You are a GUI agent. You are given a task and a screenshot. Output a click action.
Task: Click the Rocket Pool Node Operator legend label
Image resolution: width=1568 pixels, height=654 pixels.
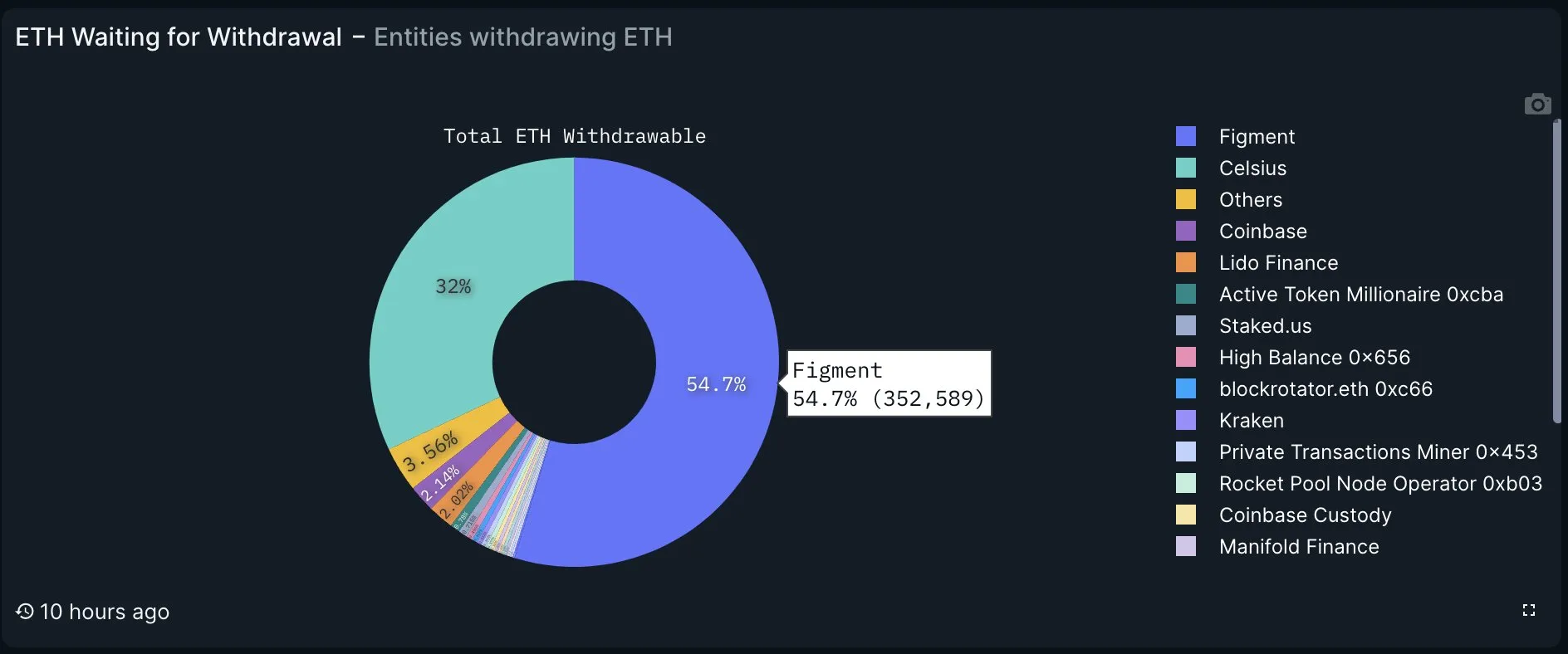[1380, 483]
